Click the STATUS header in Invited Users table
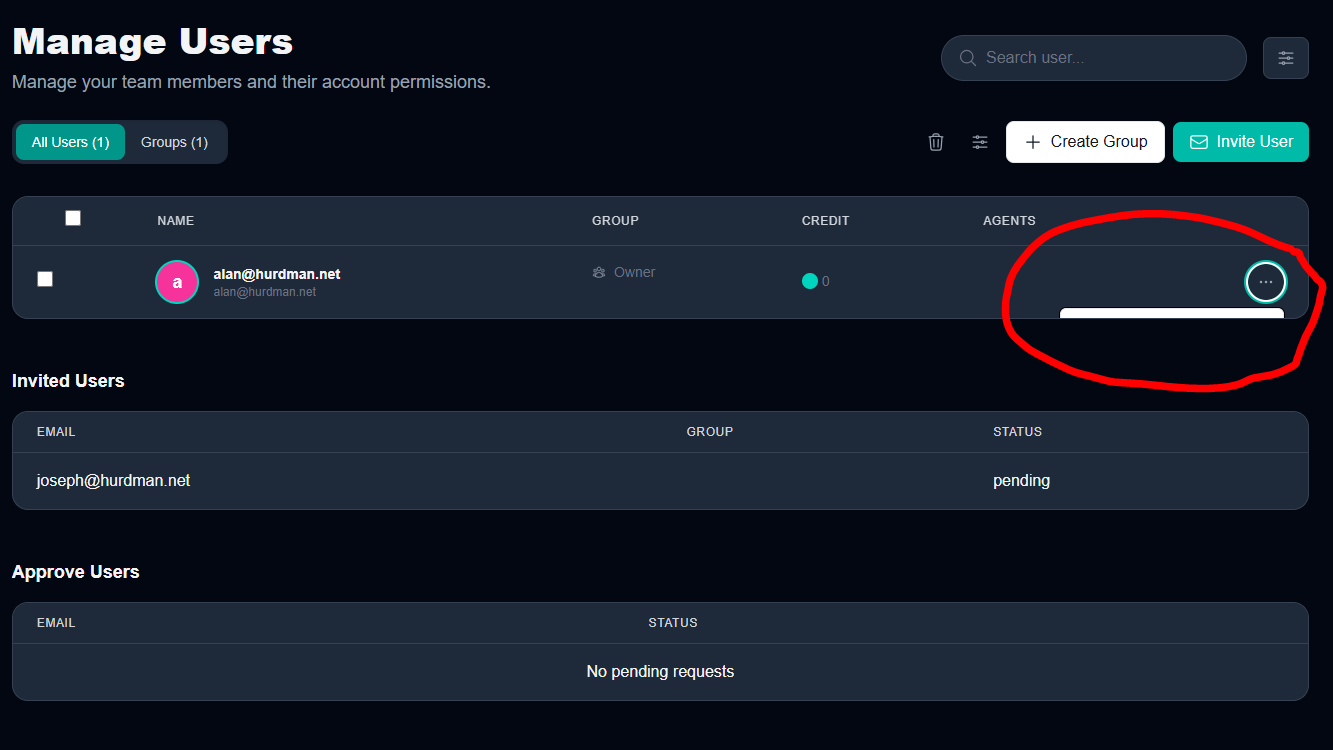Viewport: 1333px width, 750px height. click(x=1017, y=432)
